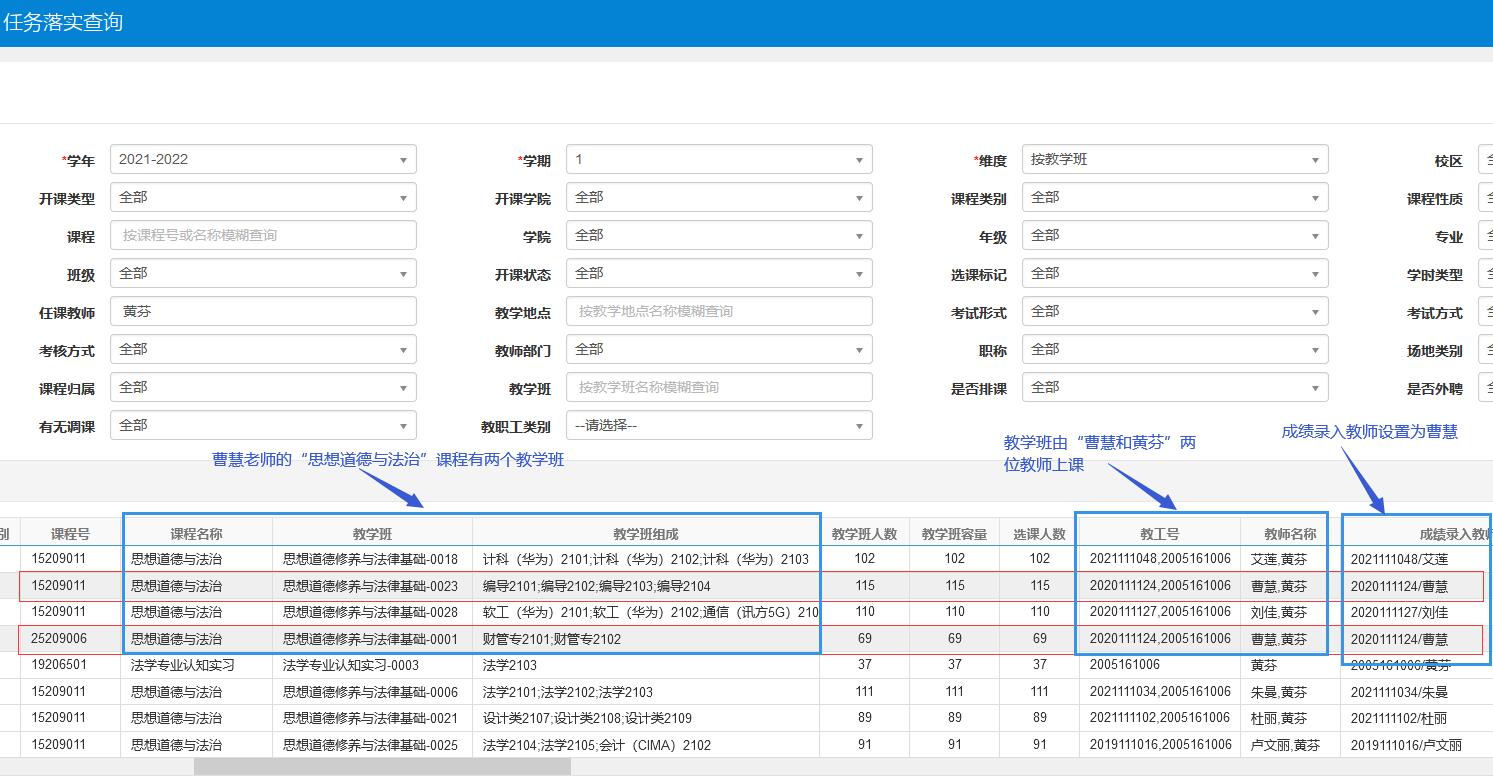This screenshot has height=776, width=1493.
Task: Expand the 职称 dropdown
Action: (1175, 350)
